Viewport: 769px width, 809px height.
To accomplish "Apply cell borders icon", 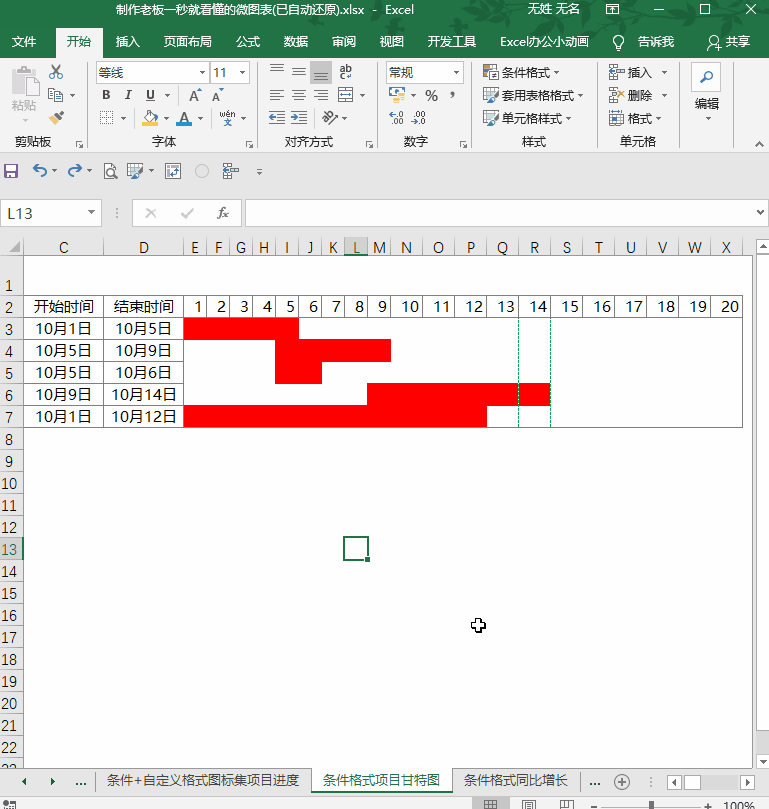I will [106, 118].
